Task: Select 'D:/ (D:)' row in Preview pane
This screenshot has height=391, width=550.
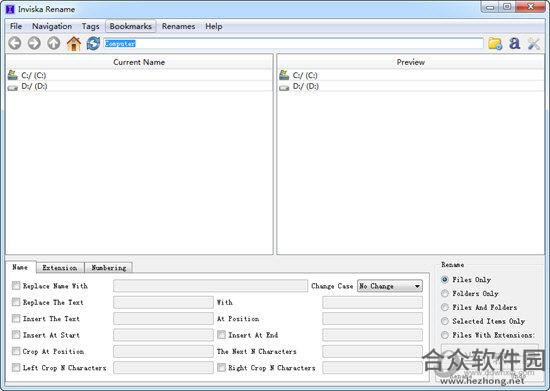Action: (x=410, y=86)
